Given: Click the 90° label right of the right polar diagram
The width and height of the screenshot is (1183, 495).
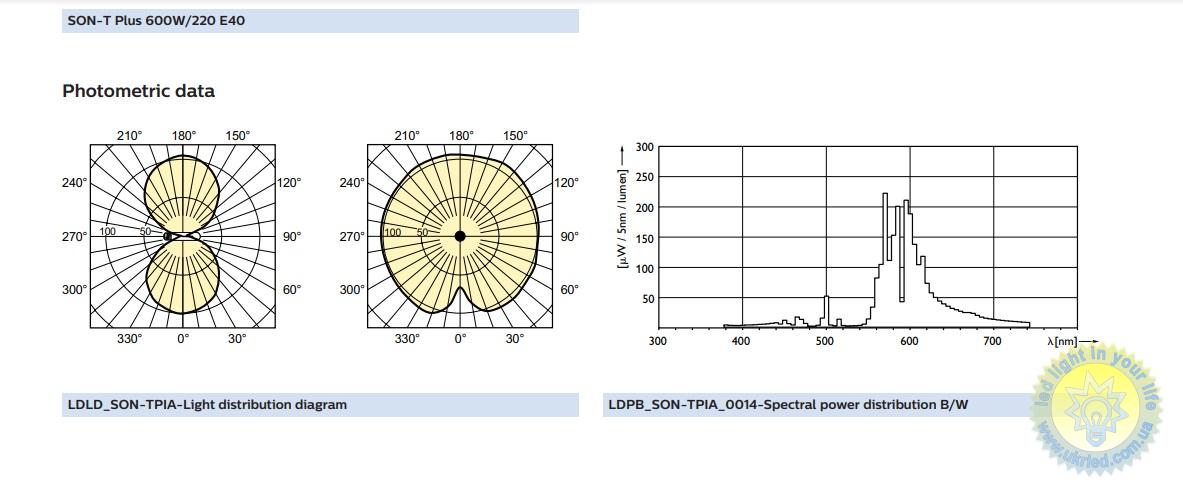Looking at the screenshot, I should pos(569,237).
